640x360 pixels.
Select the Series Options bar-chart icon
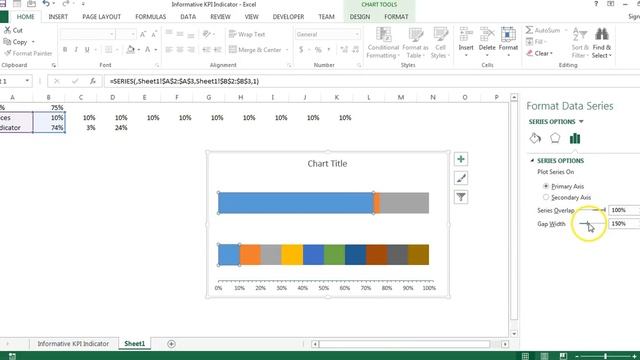(575, 139)
